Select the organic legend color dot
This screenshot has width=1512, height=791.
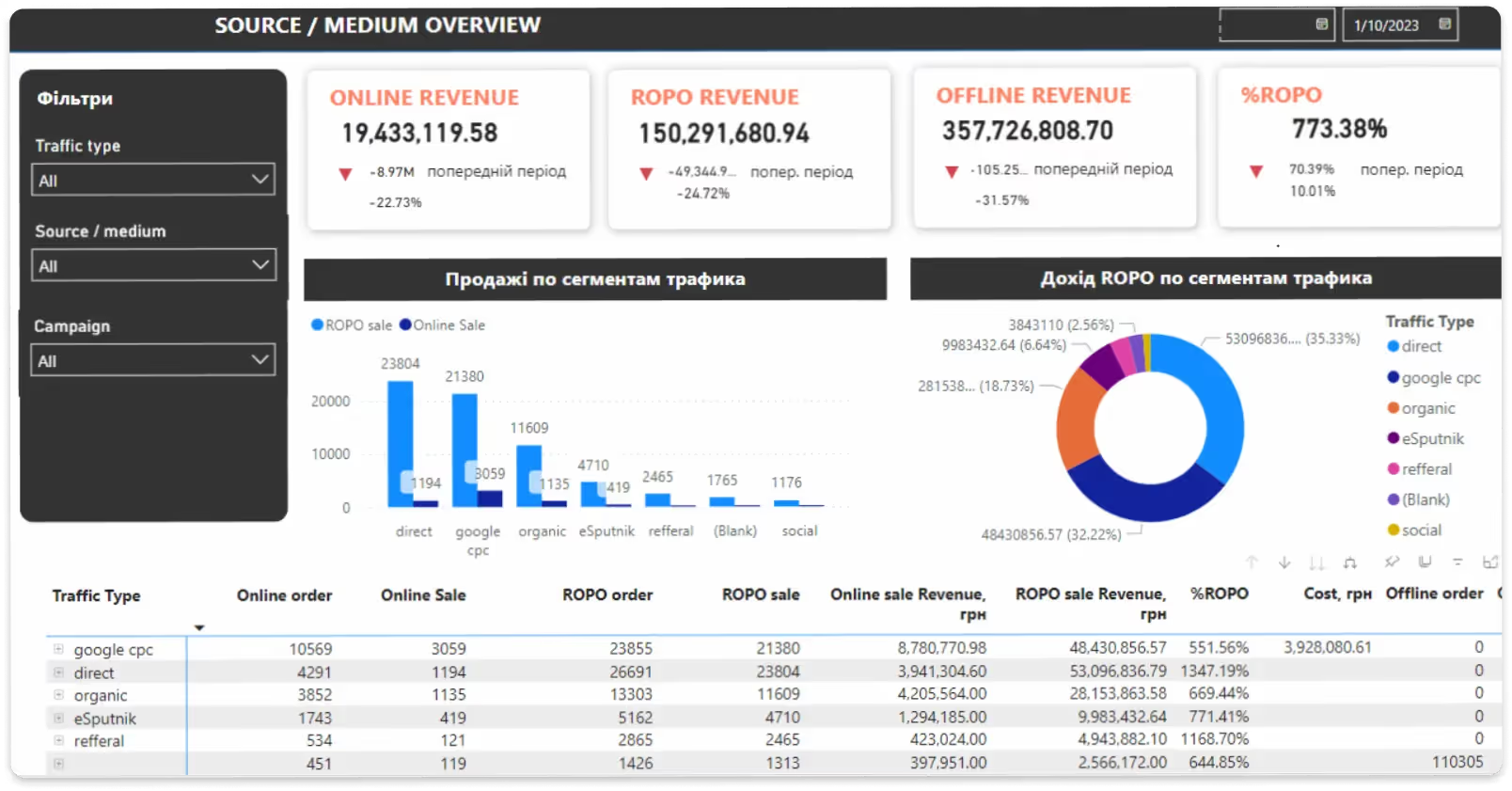coord(1394,408)
